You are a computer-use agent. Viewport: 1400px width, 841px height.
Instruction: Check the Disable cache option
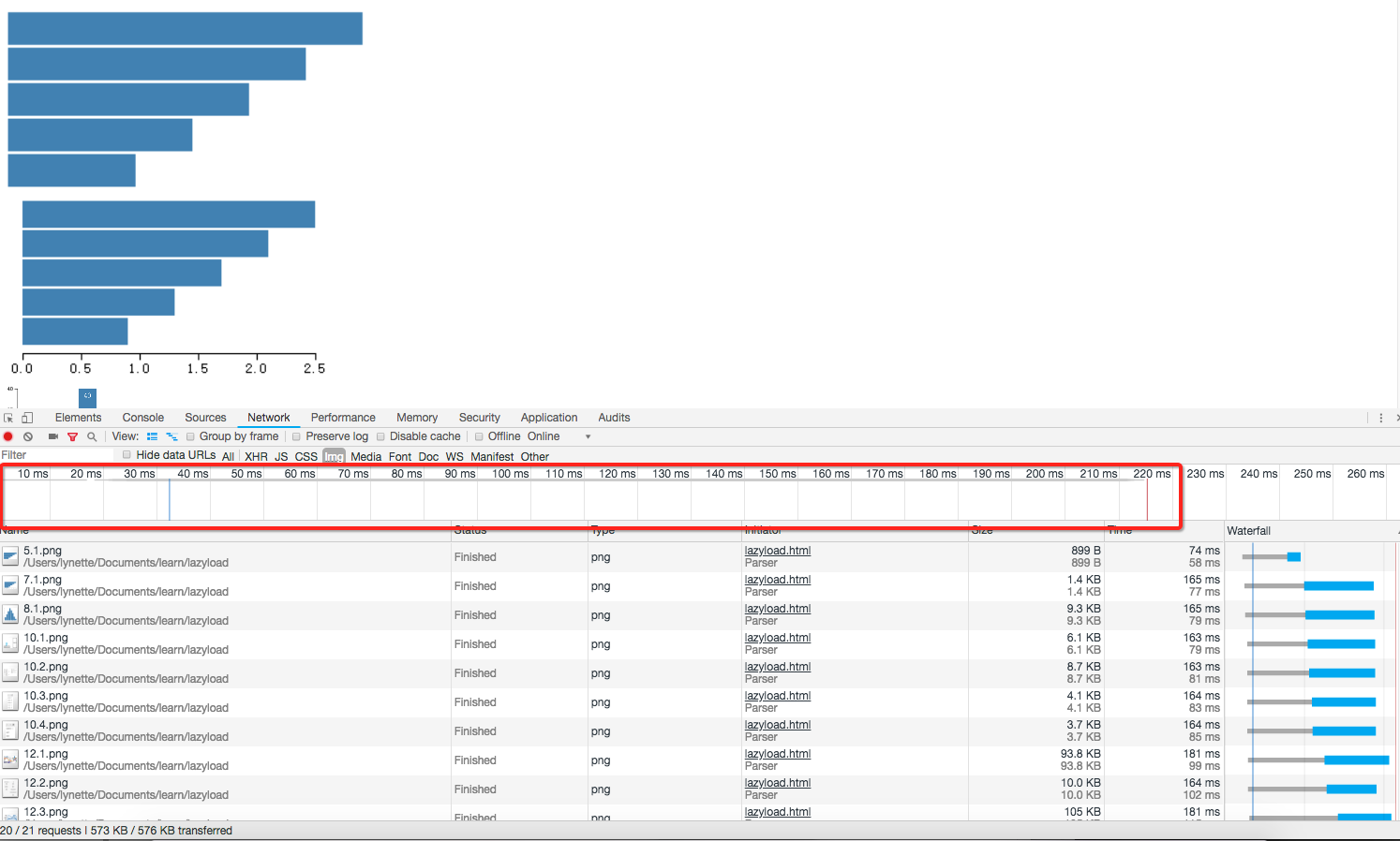[x=380, y=436]
